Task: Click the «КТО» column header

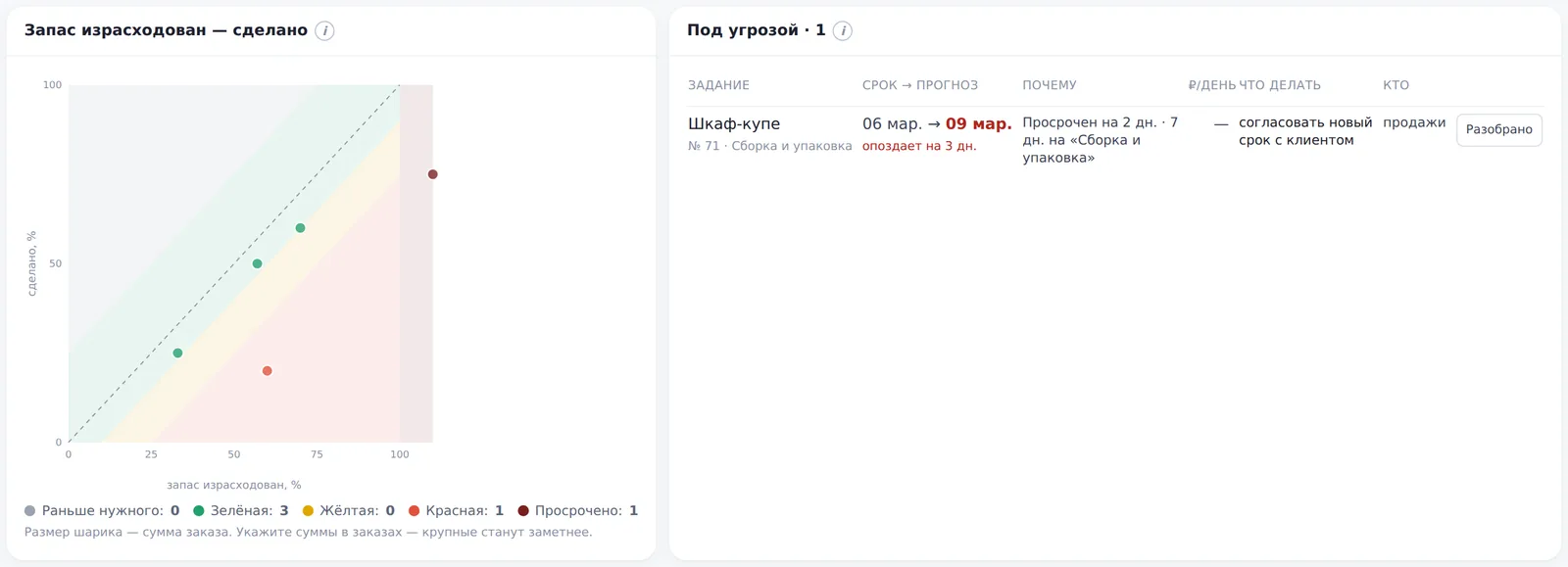Action: point(1396,85)
